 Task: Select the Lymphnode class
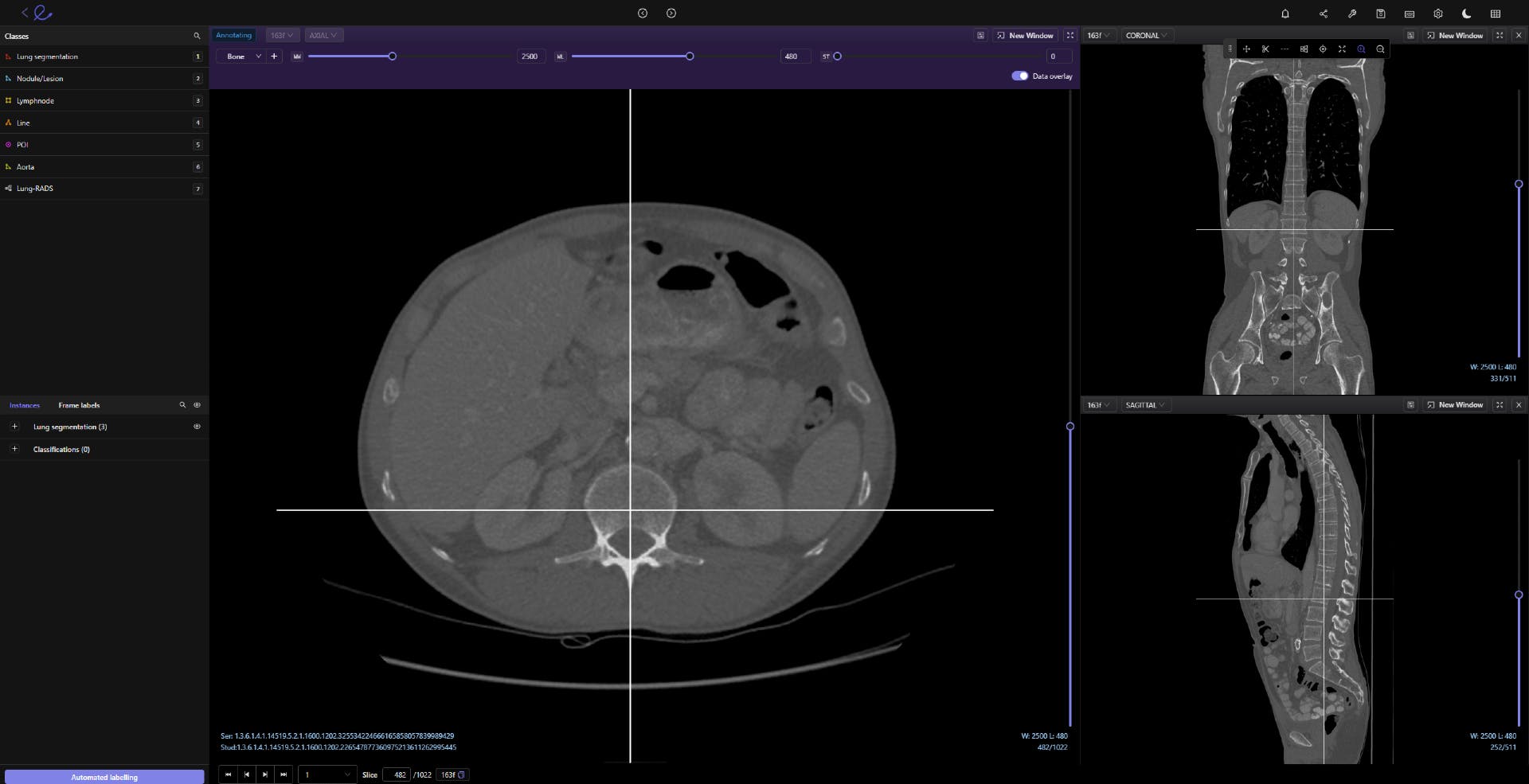point(104,101)
